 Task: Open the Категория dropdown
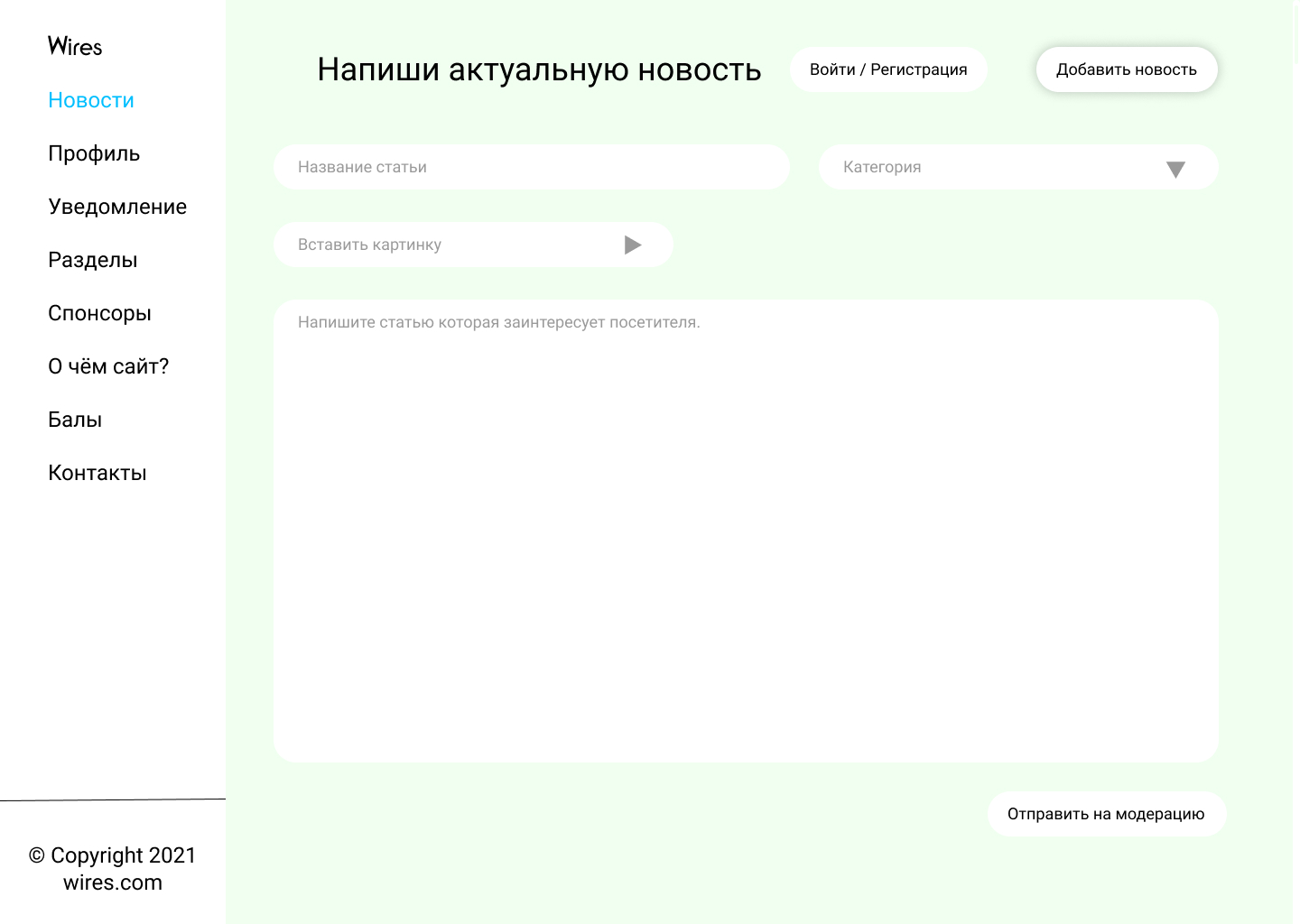(1018, 167)
